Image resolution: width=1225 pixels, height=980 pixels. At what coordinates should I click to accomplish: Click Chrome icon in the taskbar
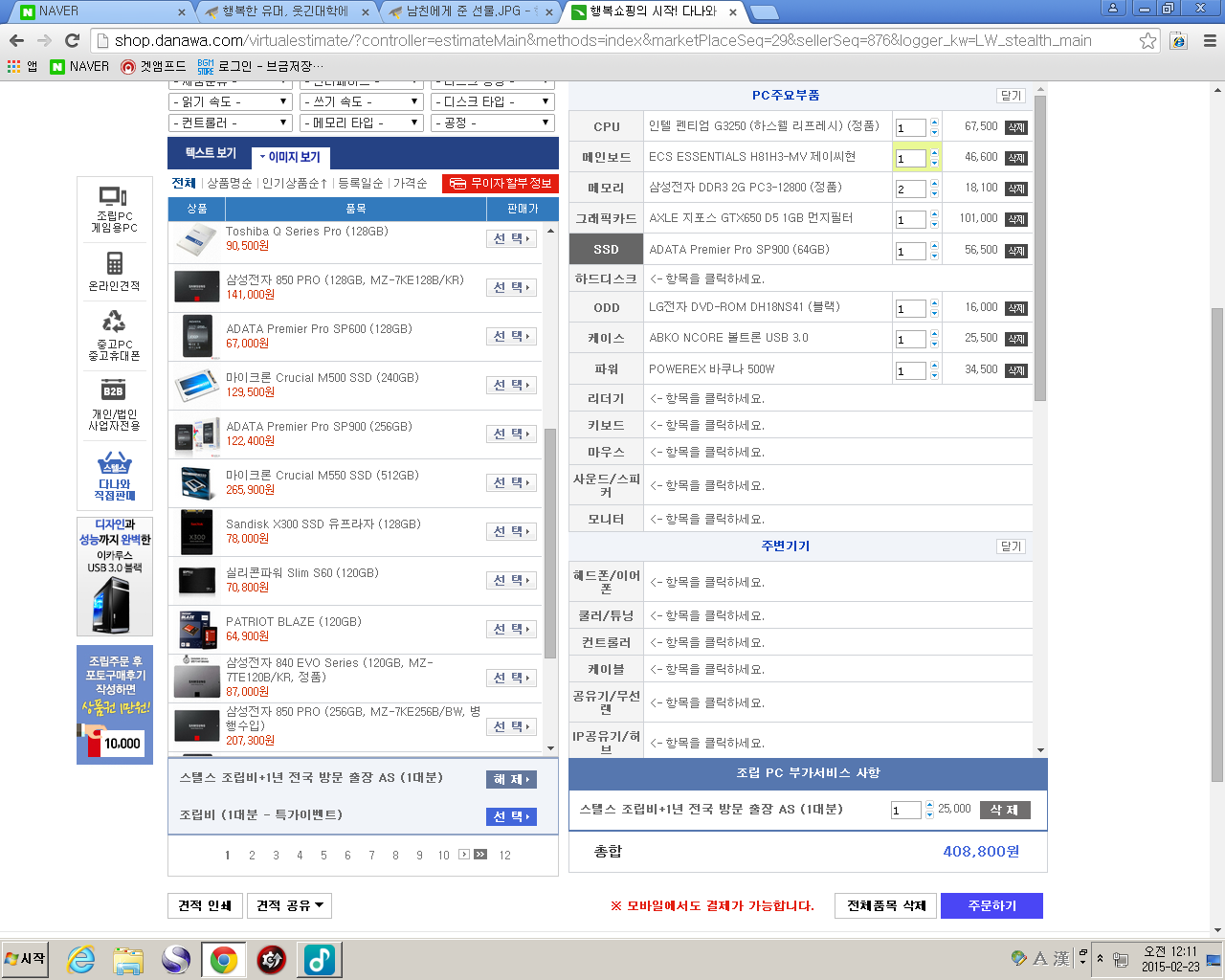click(x=224, y=959)
